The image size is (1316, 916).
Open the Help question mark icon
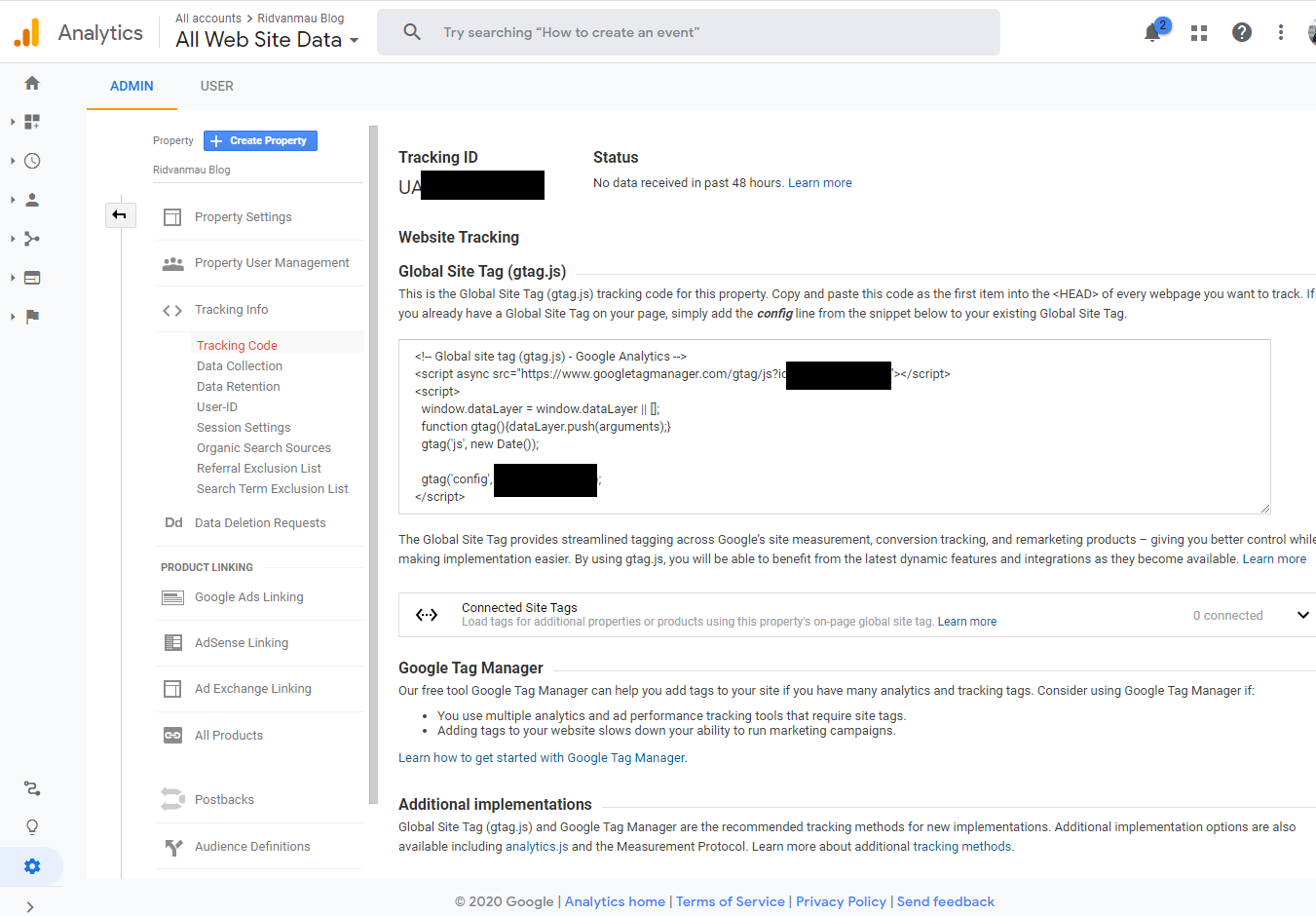(x=1242, y=32)
